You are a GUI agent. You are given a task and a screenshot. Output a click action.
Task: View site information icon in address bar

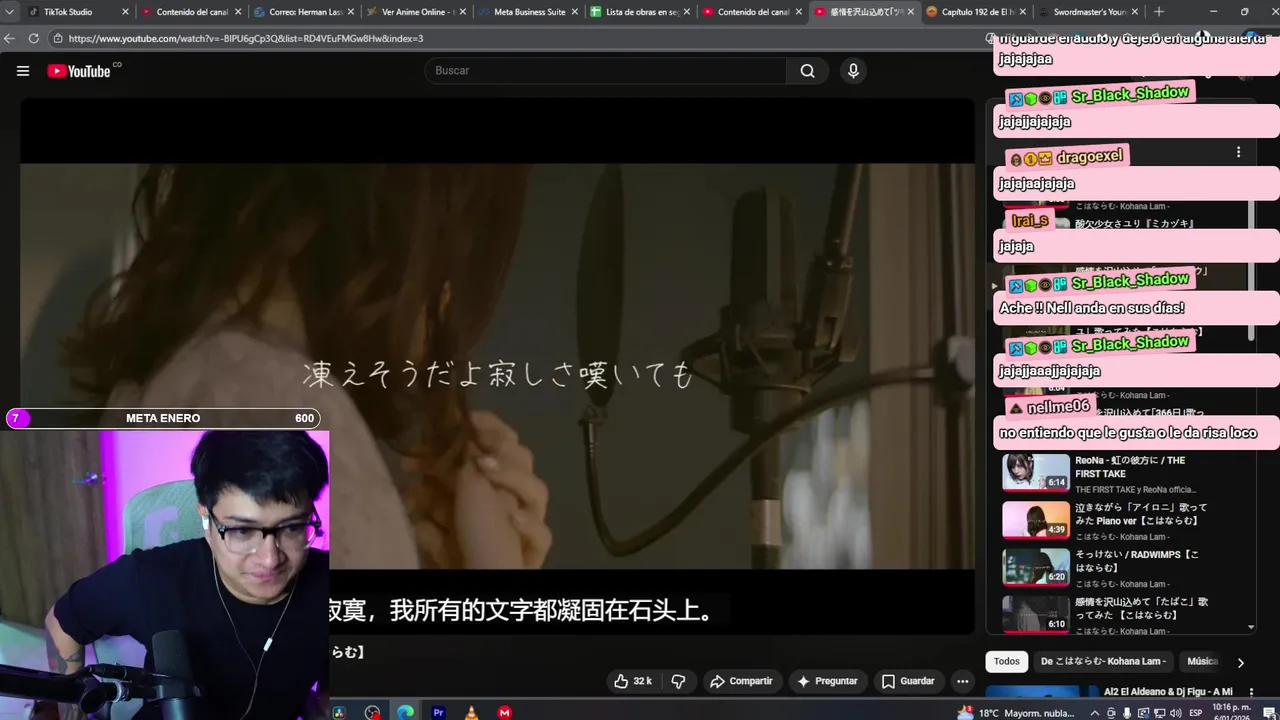58,38
